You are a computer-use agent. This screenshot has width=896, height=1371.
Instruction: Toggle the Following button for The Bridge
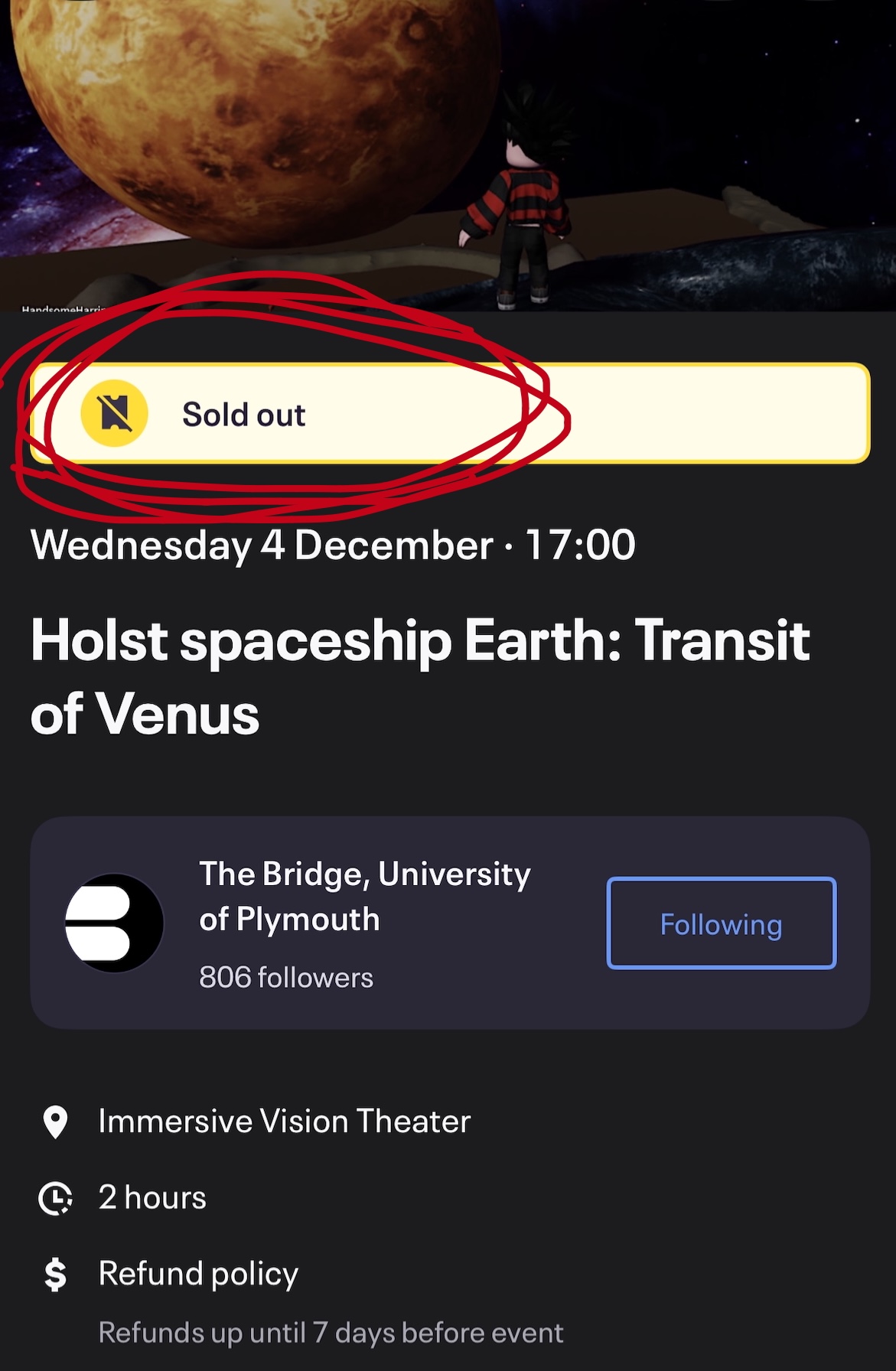721,923
